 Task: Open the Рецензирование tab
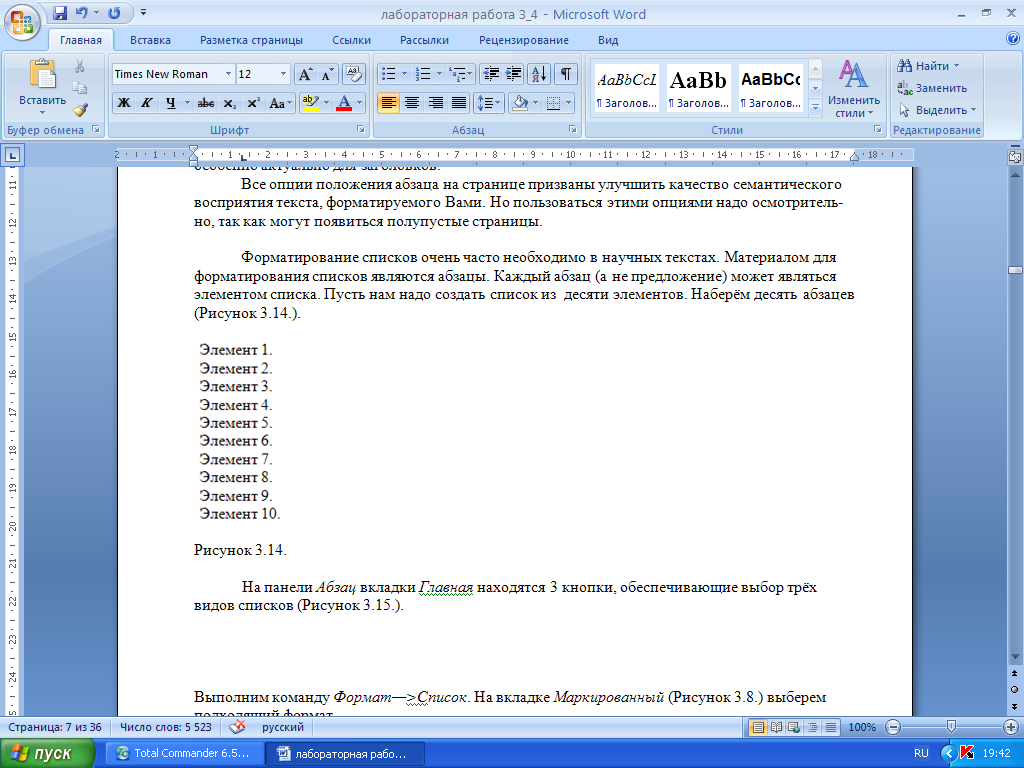tap(524, 40)
